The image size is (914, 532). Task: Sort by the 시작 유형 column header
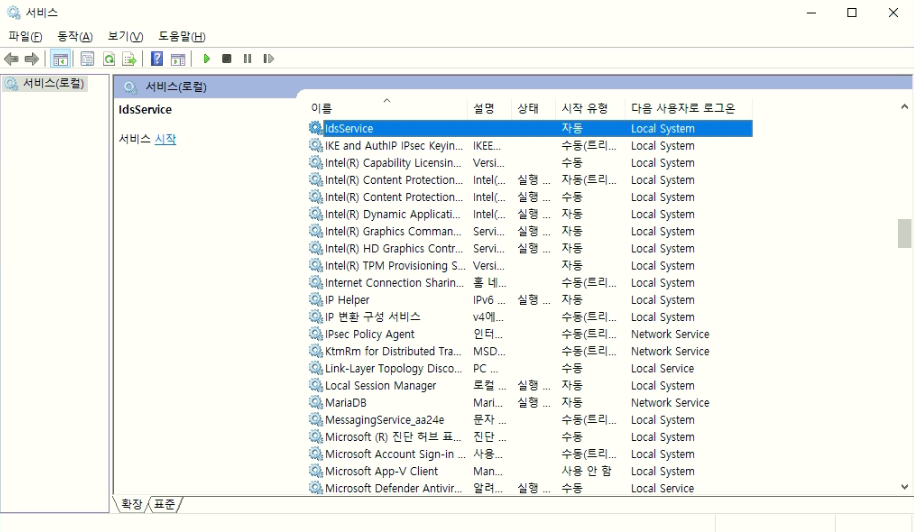point(590,108)
